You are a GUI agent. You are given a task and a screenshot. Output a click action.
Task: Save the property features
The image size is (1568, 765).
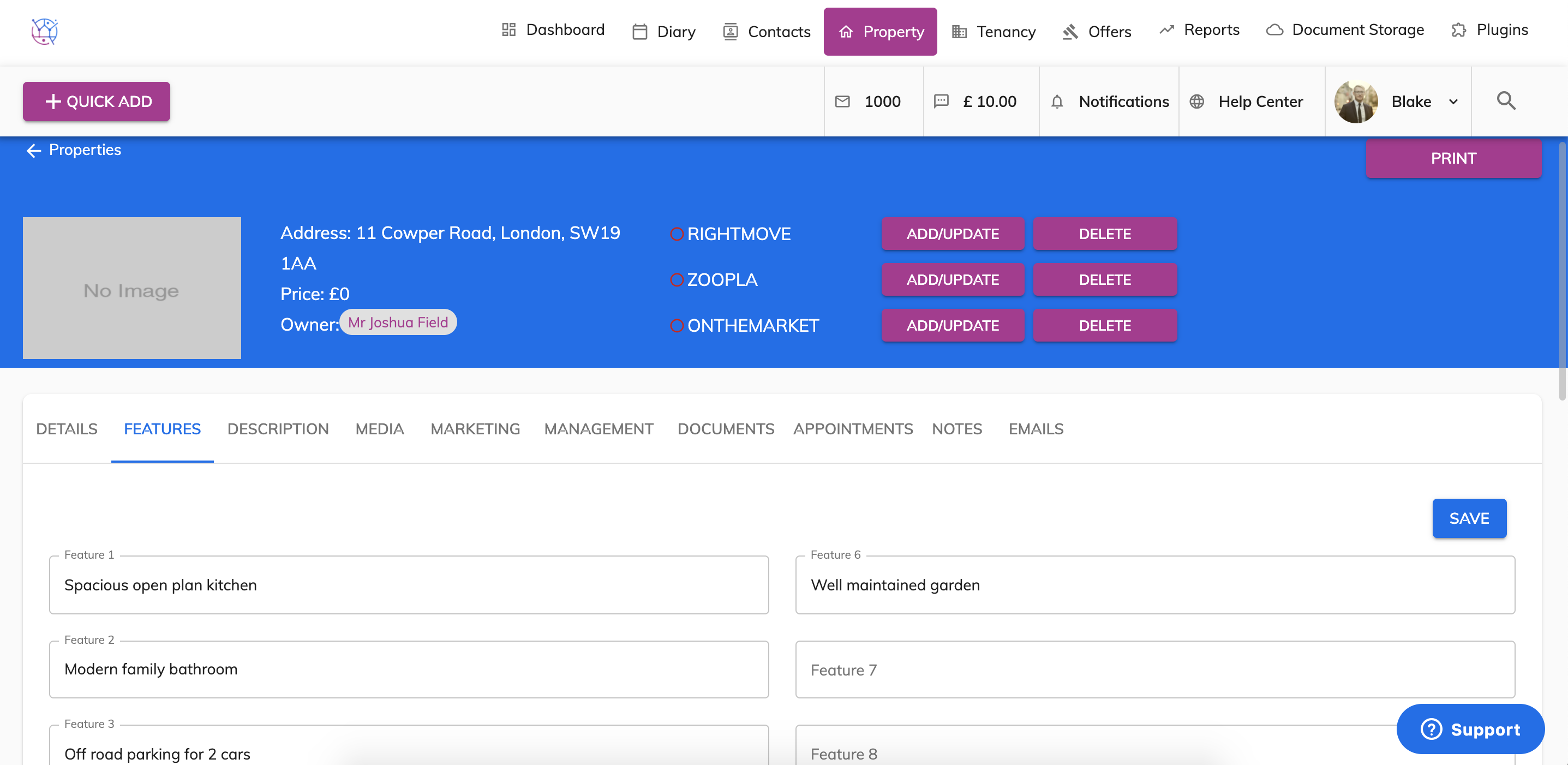coord(1469,518)
